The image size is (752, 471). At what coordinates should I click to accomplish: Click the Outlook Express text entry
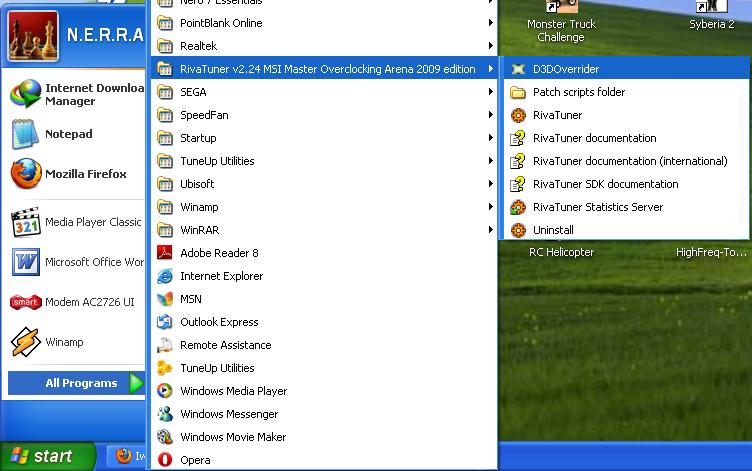pyautogui.click(x=219, y=322)
